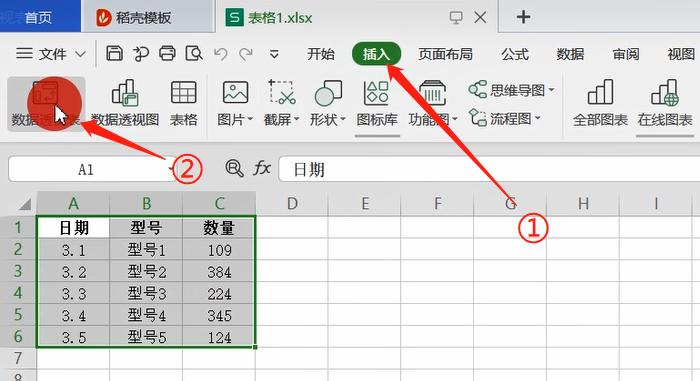Image resolution: width=700 pixels, height=381 pixels.
Task: Expand the 功能图 dropdown arrow
Action: [x=454, y=119]
